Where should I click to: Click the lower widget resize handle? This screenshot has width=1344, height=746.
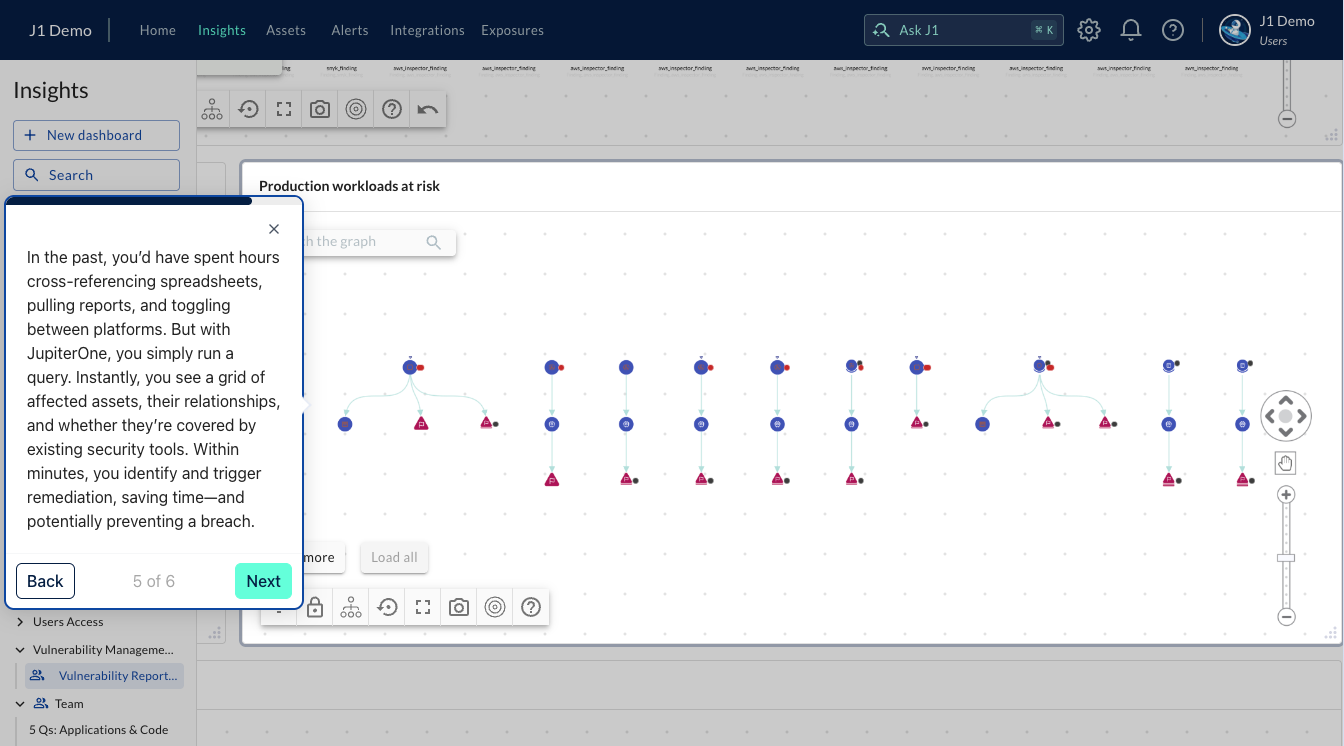(x=1331, y=633)
